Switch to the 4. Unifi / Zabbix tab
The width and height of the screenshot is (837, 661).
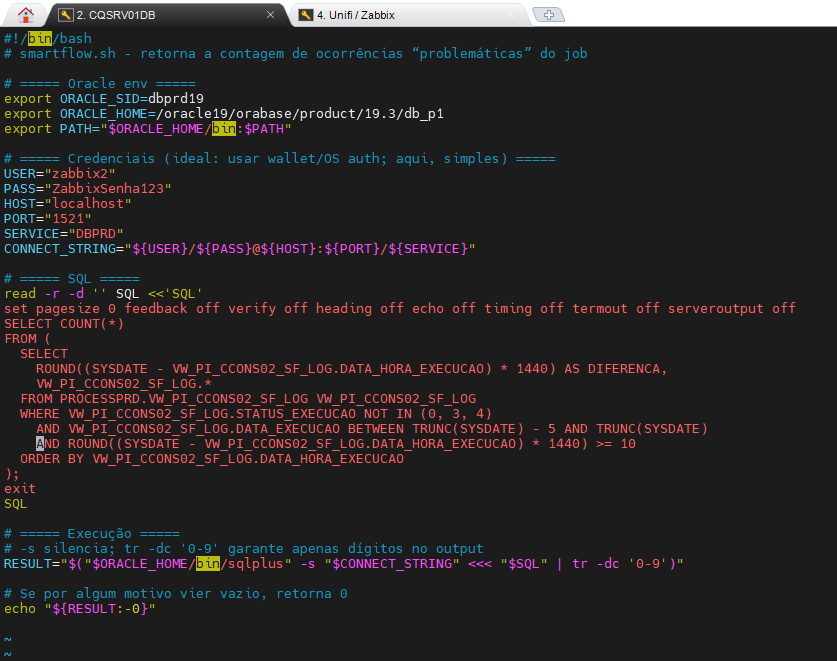[370, 15]
